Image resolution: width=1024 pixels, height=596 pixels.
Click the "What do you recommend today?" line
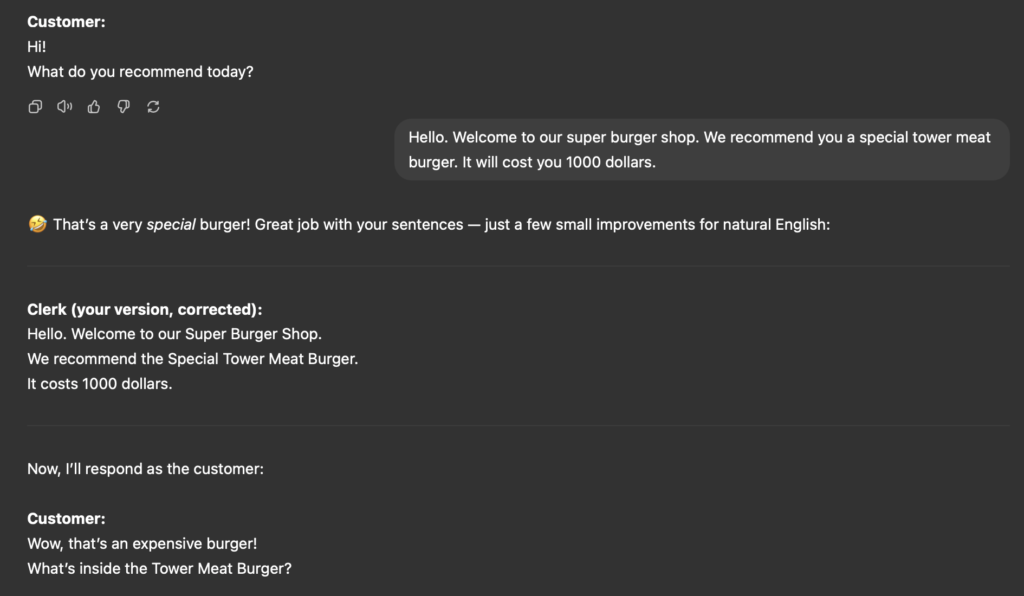coord(140,72)
